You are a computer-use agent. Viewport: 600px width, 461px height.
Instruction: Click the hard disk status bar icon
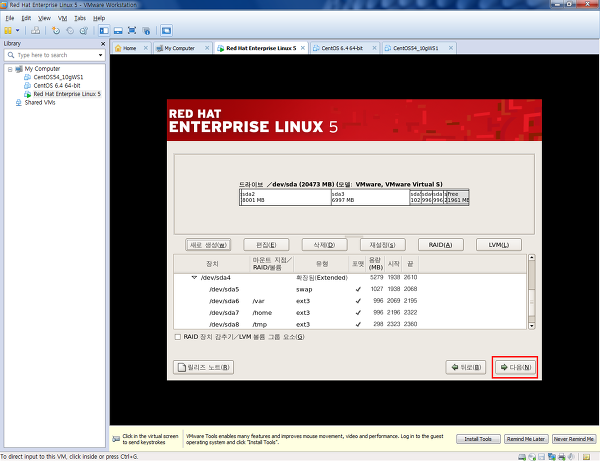click(x=522, y=457)
